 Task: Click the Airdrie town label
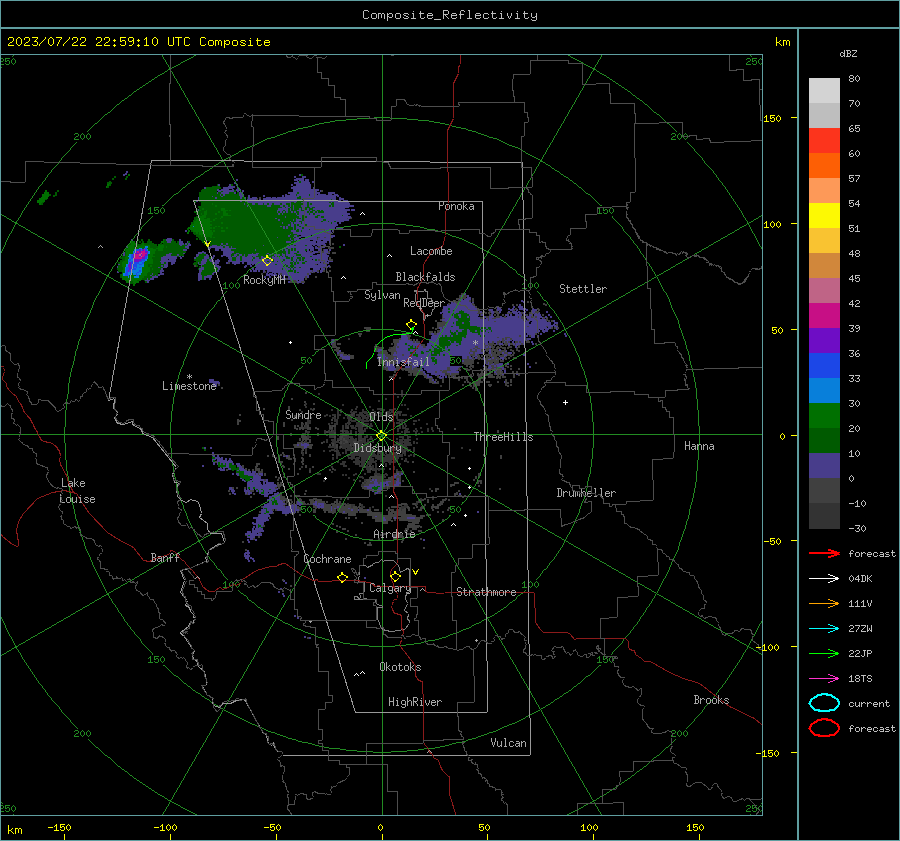coord(394,534)
